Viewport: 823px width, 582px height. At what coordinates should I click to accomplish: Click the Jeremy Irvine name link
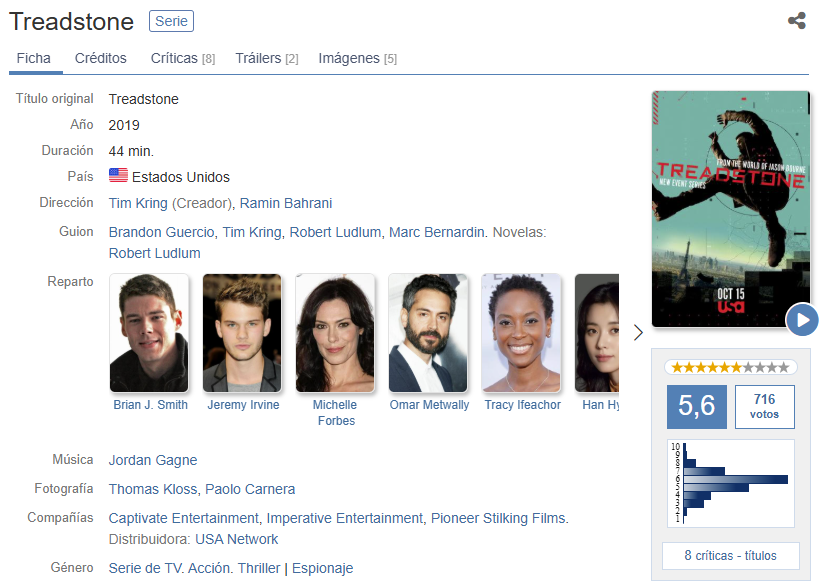243,405
